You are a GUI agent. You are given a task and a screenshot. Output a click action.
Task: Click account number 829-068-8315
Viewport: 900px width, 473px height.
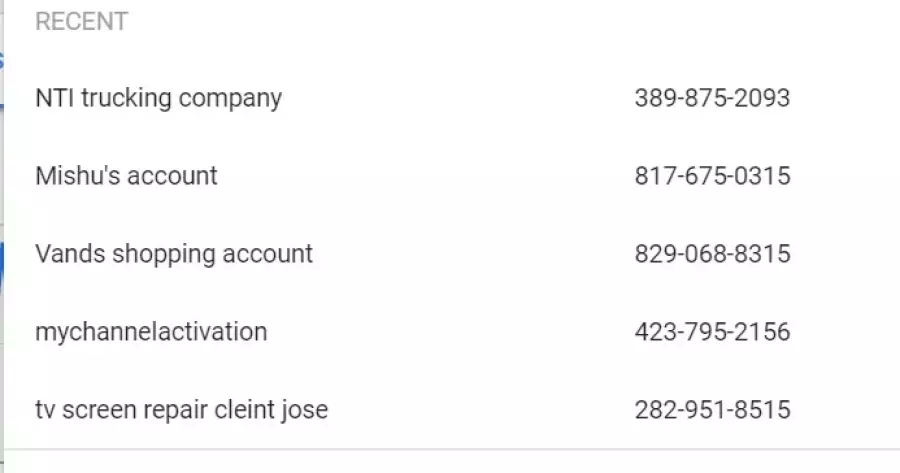(712, 254)
